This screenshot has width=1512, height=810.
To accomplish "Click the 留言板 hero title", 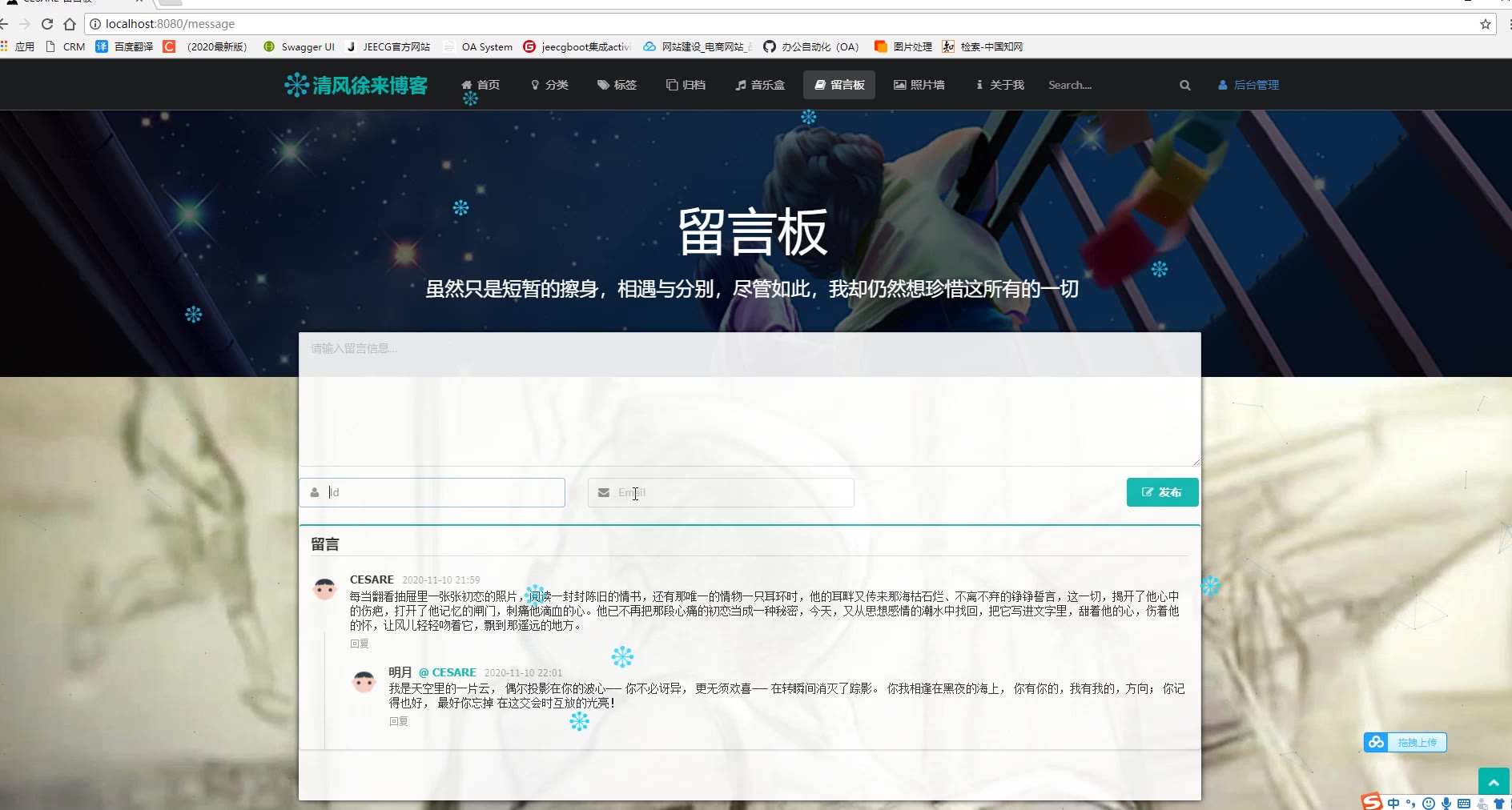I will pos(753,233).
